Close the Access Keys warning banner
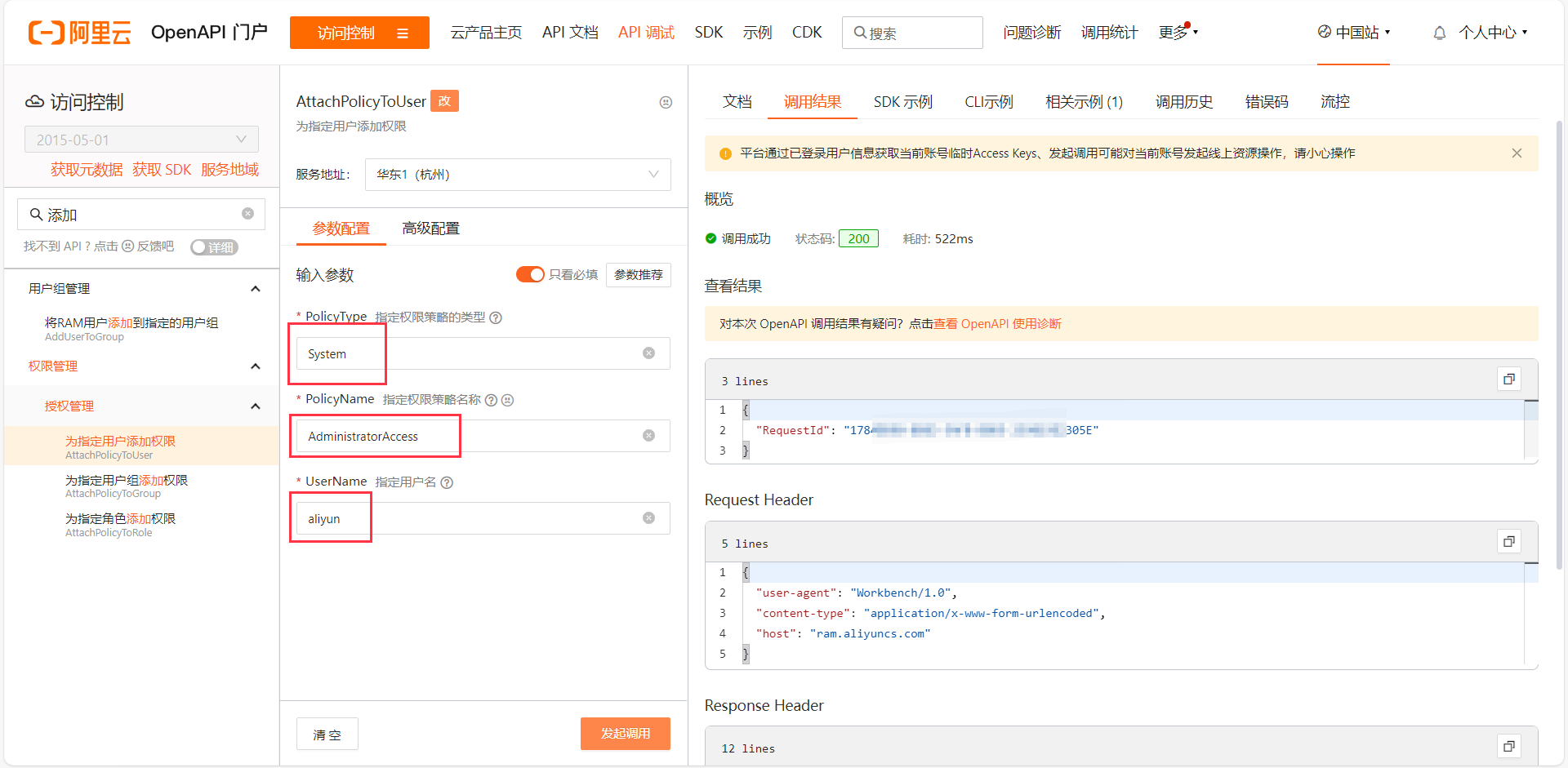Image resolution: width=1568 pixels, height=768 pixels. point(1517,153)
